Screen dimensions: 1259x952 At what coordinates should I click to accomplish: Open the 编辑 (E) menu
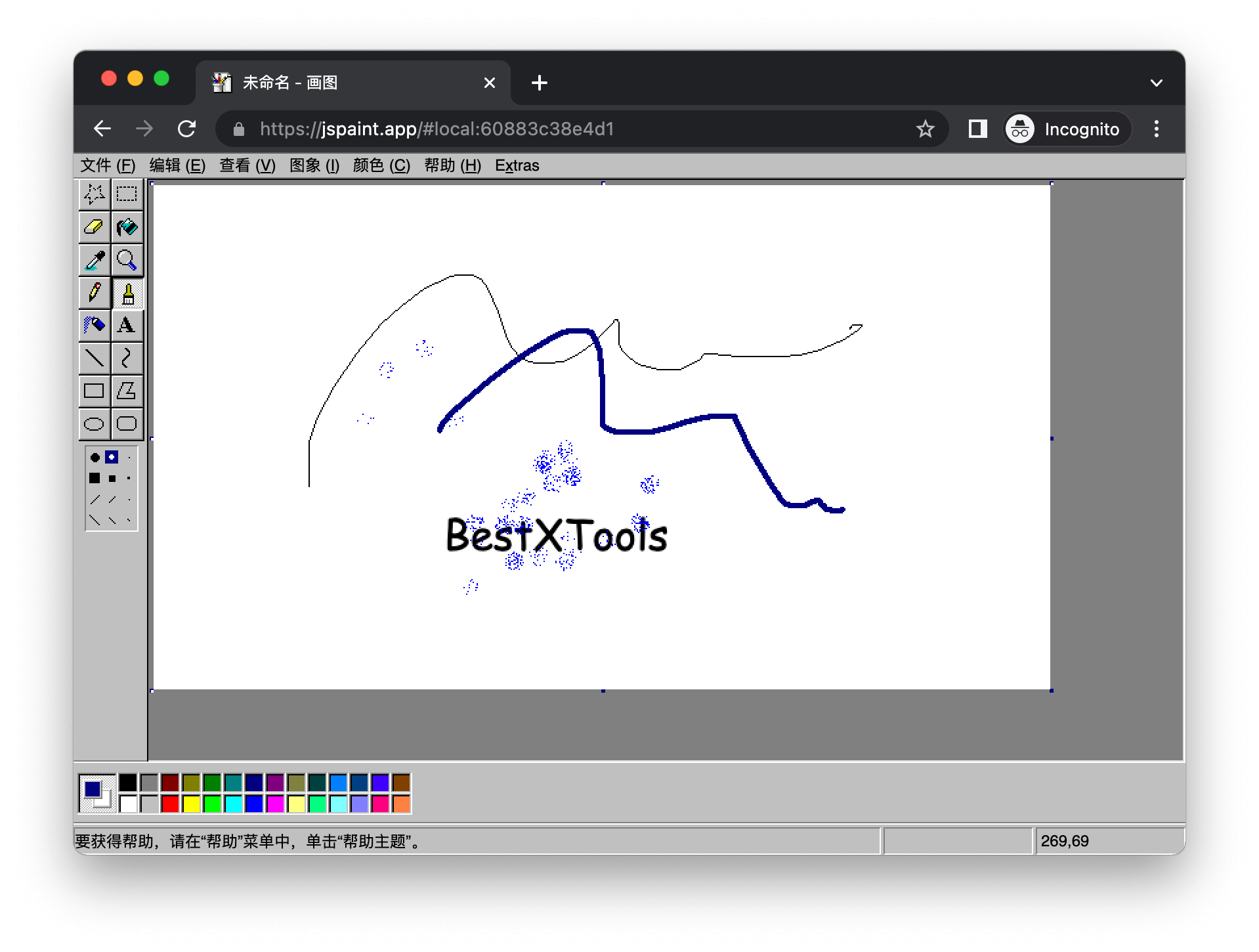[177, 165]
